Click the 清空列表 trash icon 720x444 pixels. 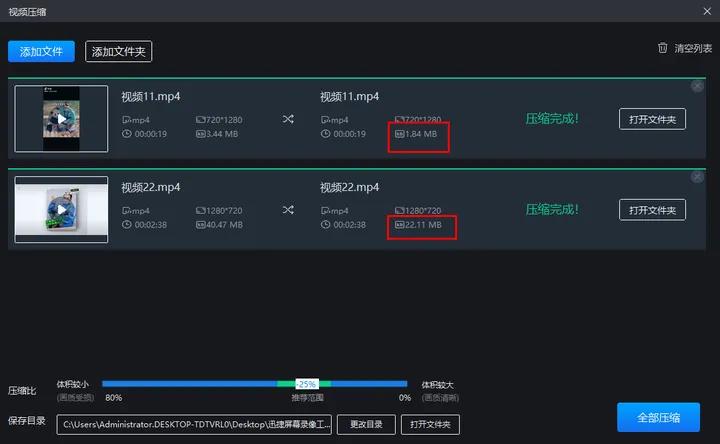(x=663, y=48)
